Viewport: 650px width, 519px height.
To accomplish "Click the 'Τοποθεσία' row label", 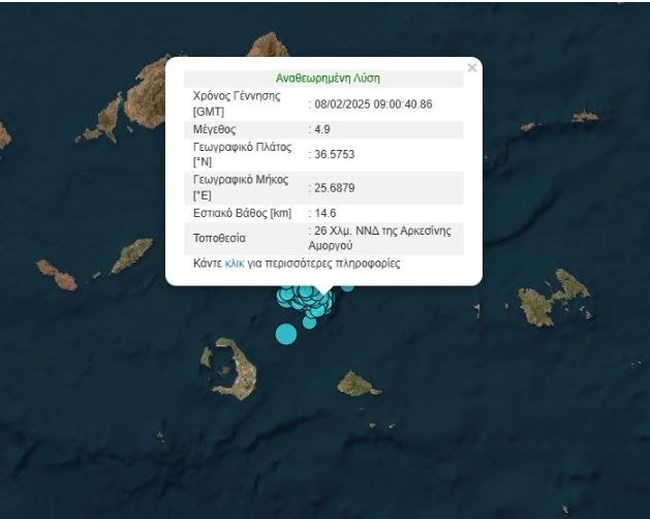I will click(x=222, y=238).
